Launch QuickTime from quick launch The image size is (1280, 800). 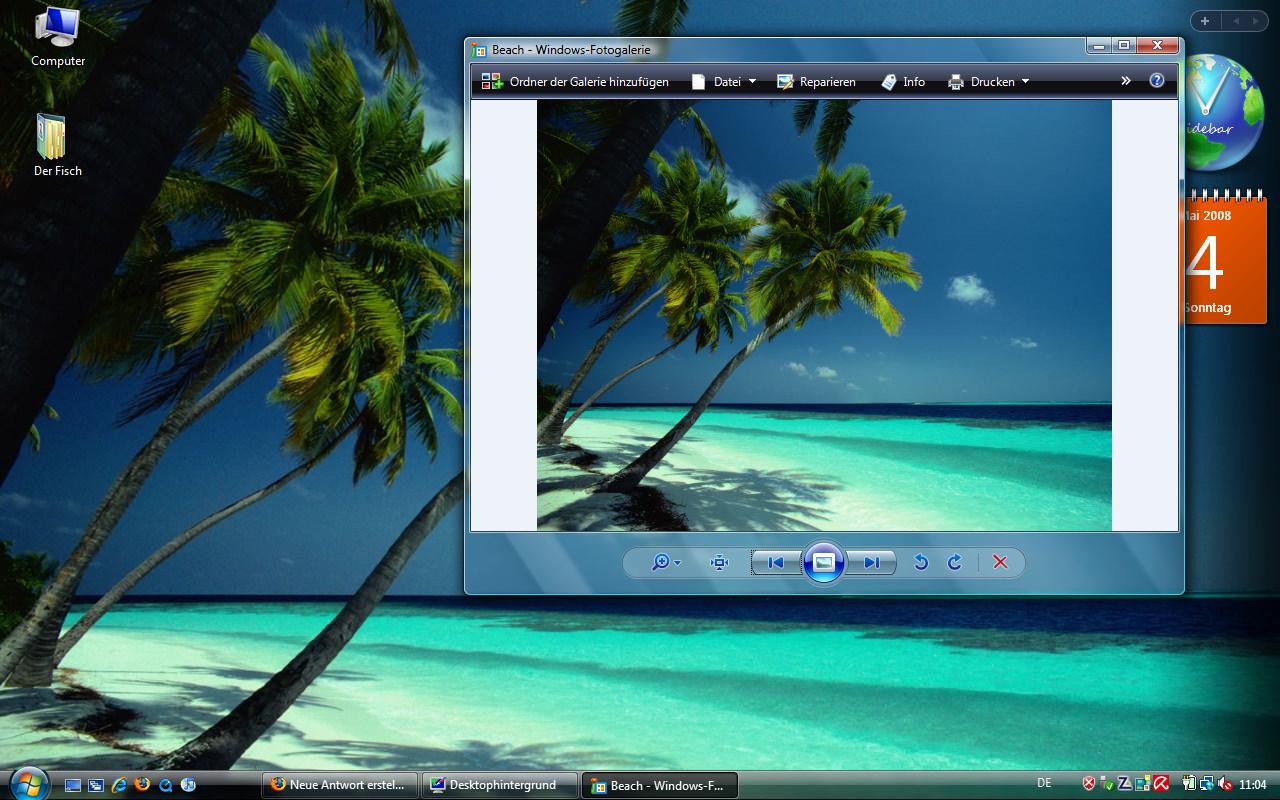(x=165, y=785)
